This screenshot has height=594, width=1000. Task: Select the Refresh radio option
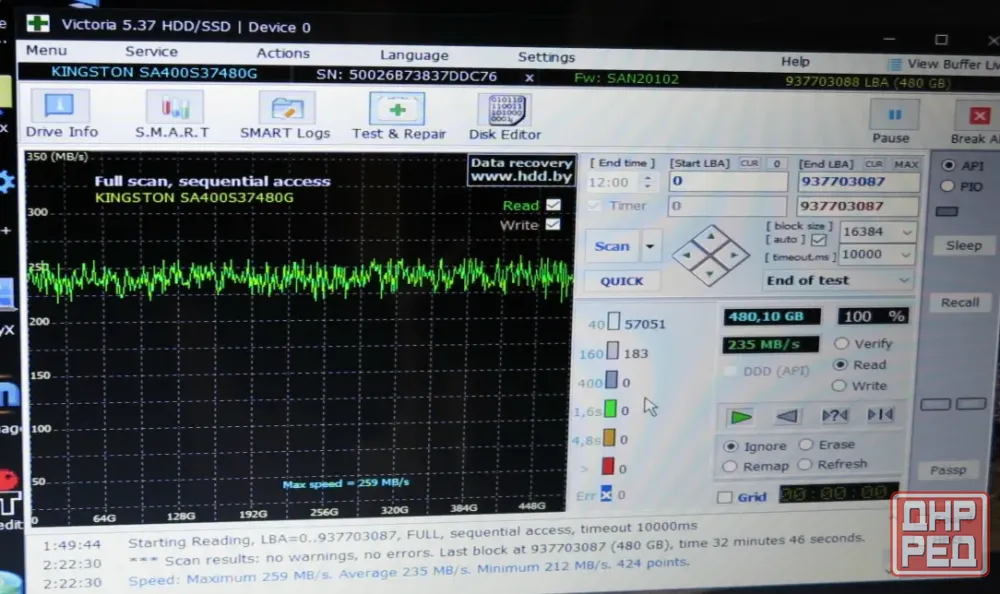(x=804, y=464)
